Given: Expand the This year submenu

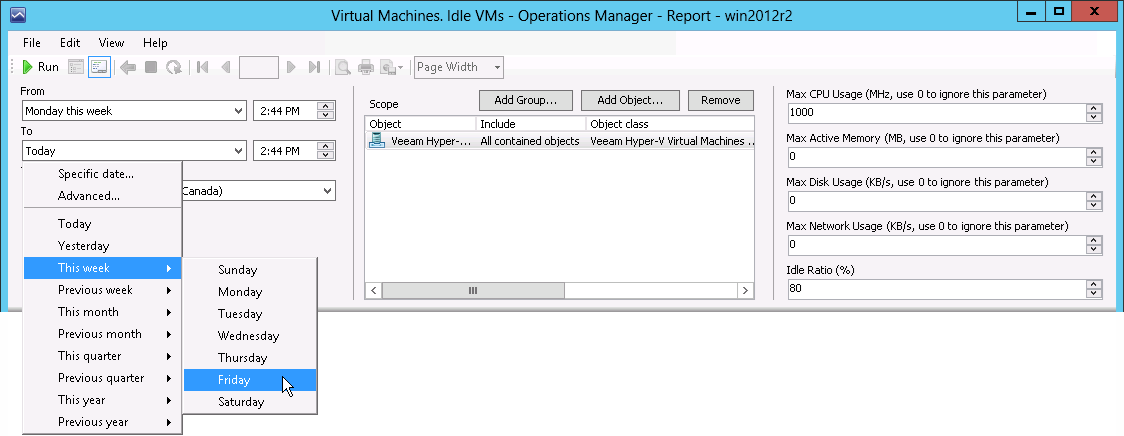Looking at the screenshot, I should tap(103, 399).
